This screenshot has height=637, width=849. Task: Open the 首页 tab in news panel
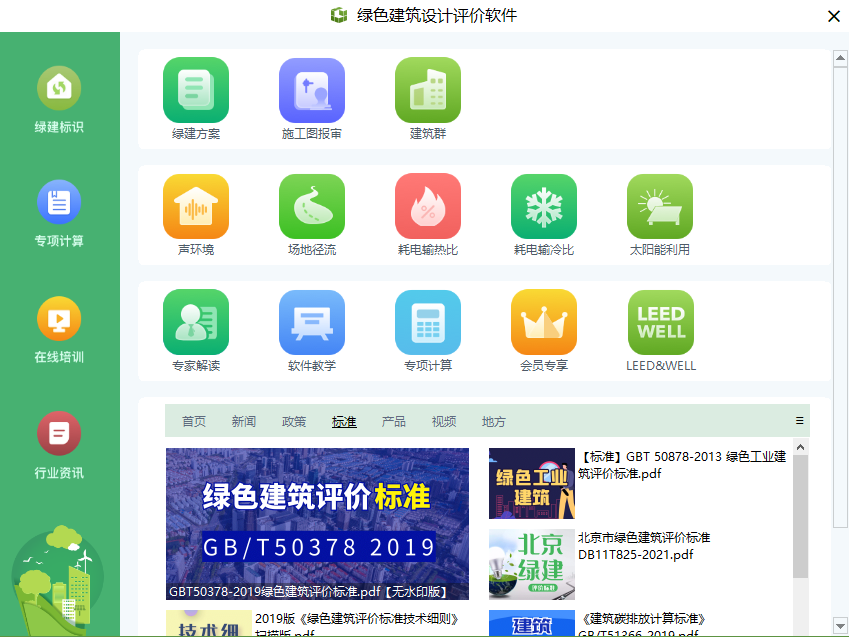[194, 422]
